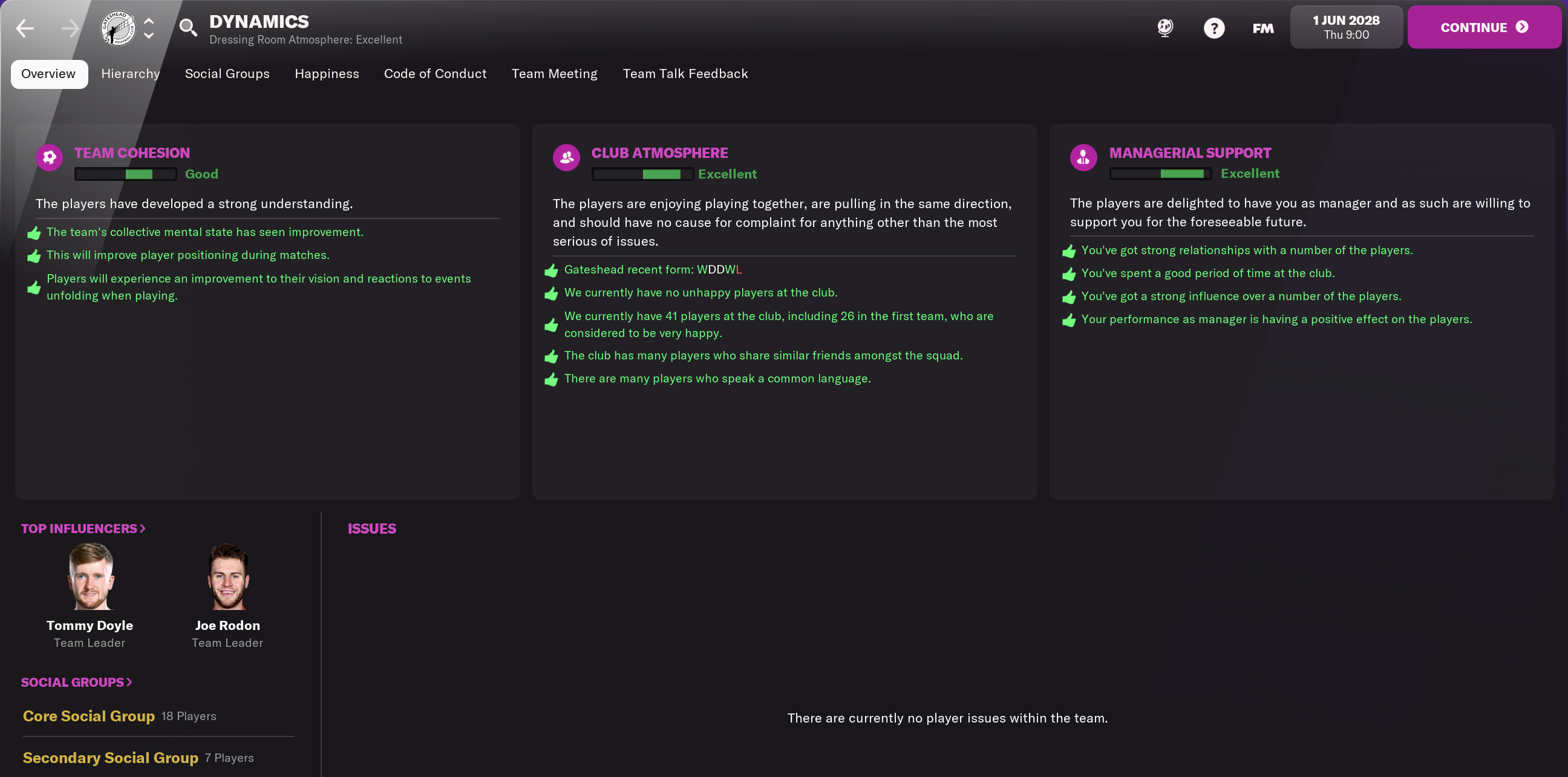Viewport: 1568px width, 777px height.
Task: Open the Team Talk Feedback tab
Action: click(685, 74)
